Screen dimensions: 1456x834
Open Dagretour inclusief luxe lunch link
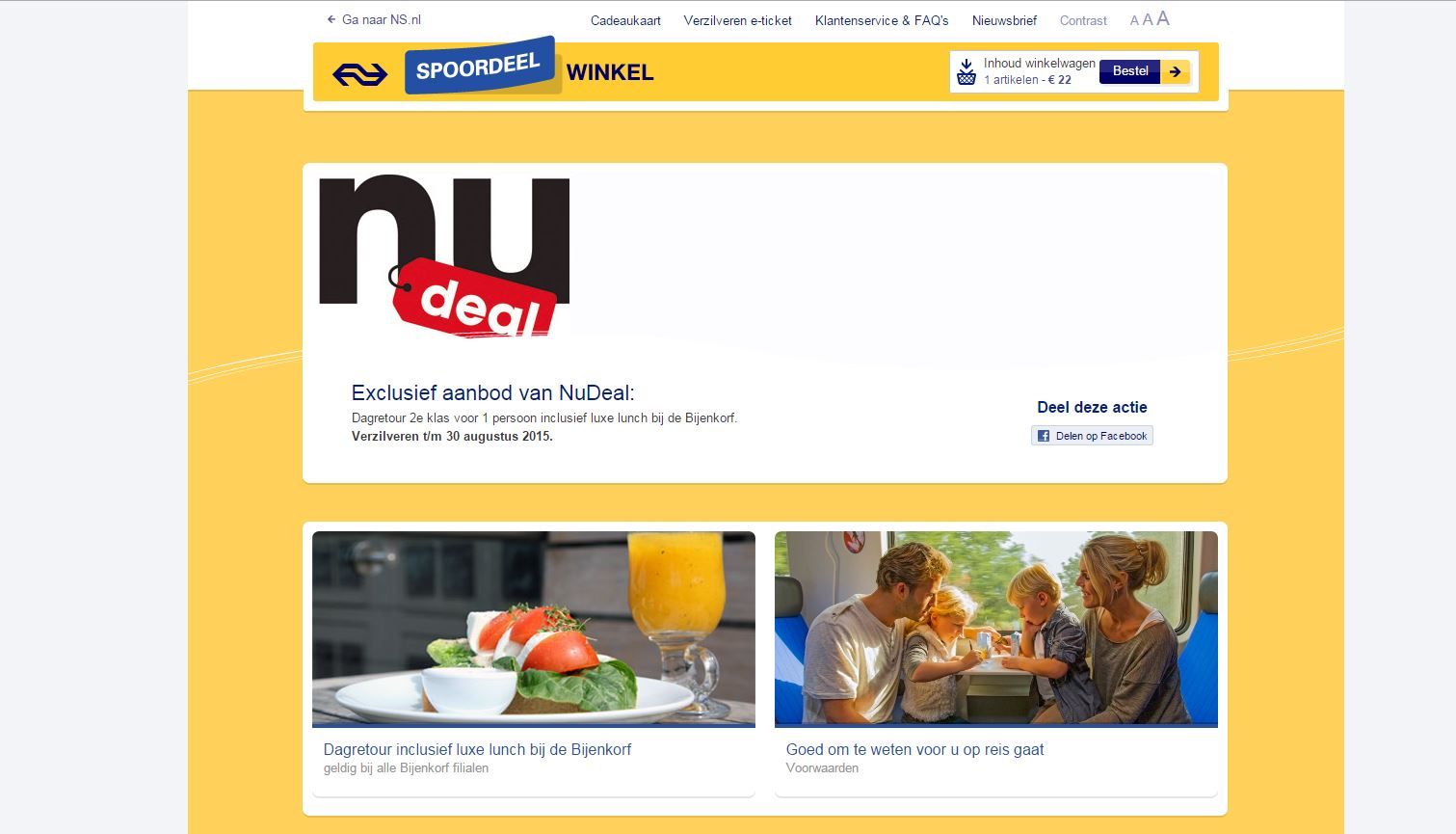pos(477,749)
